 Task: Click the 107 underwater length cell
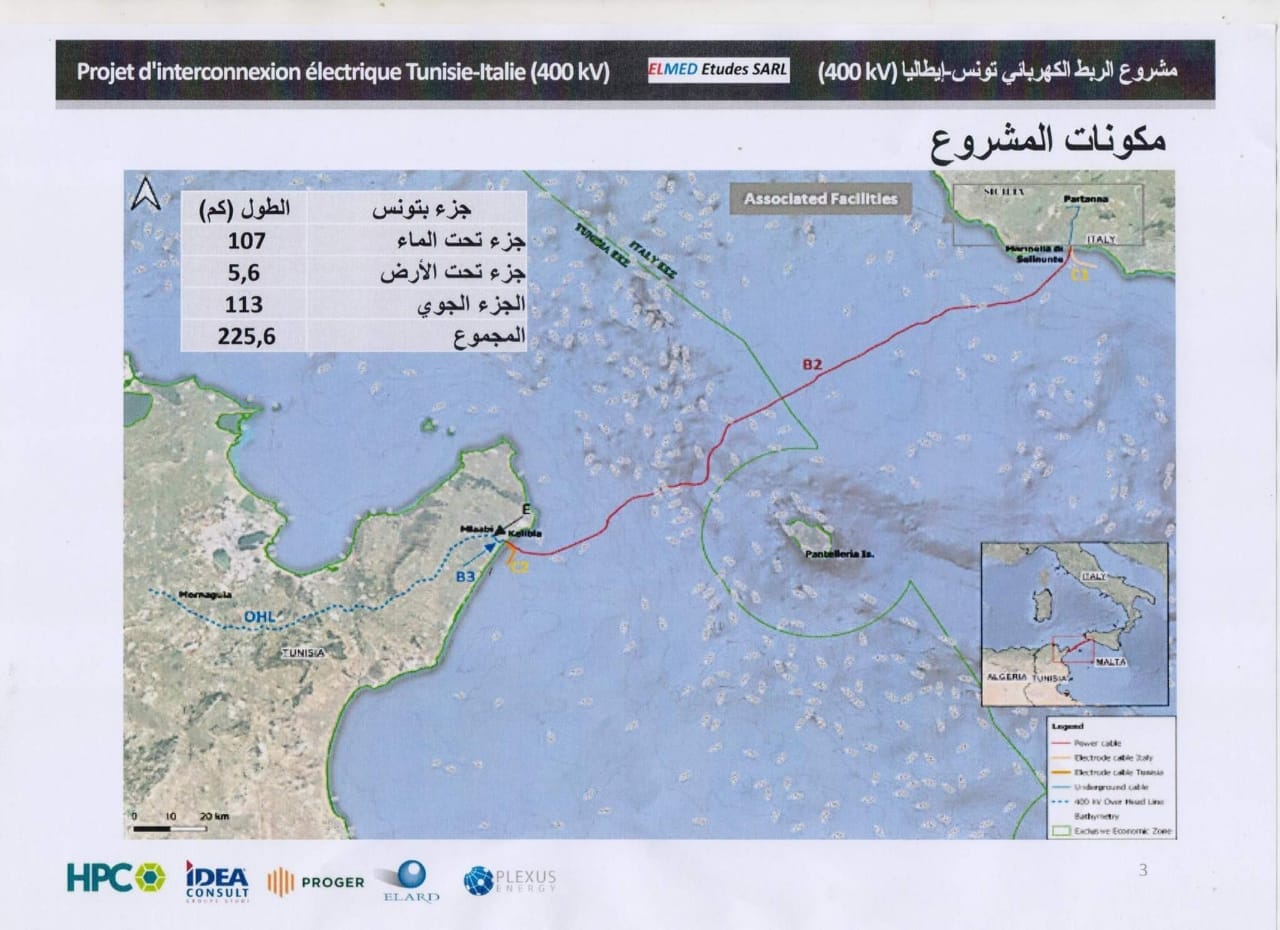(246, 240)
